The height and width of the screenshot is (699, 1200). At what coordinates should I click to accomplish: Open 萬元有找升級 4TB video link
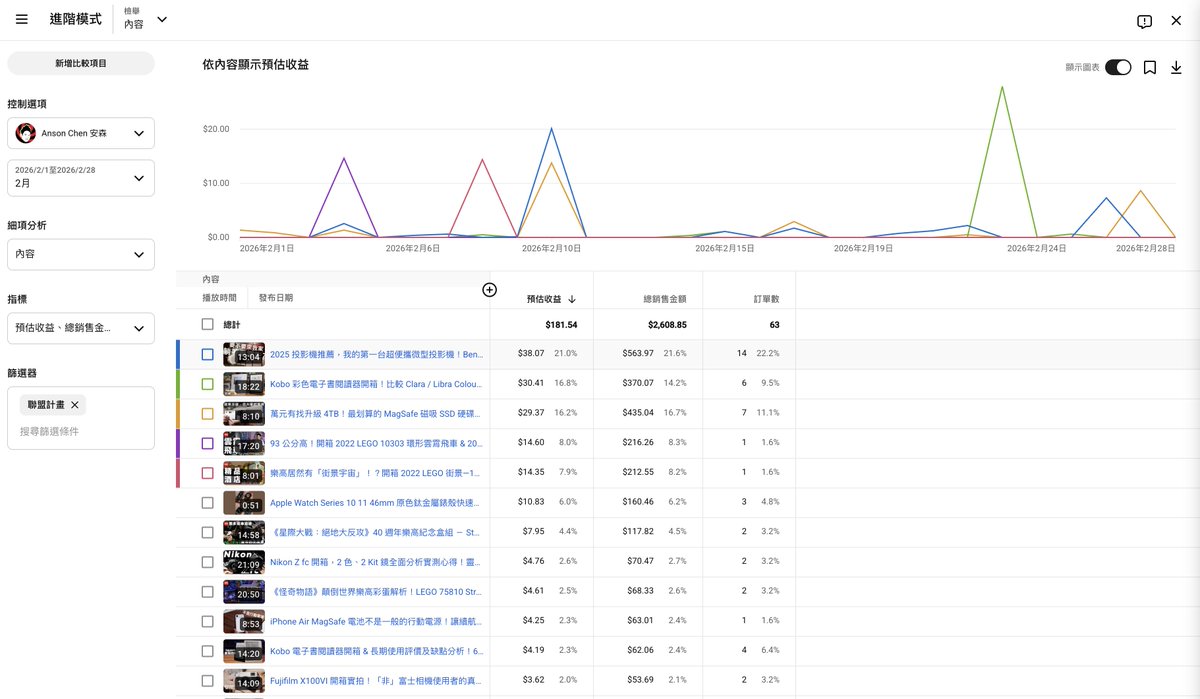point(376,414)
